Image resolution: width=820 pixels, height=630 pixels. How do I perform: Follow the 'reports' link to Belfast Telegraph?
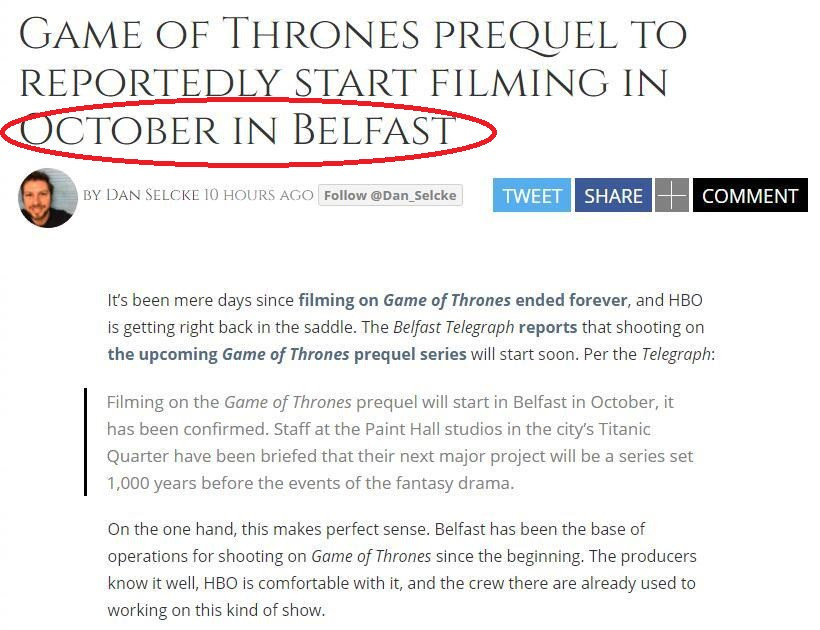pyautogui.click(x=548, y=327)
